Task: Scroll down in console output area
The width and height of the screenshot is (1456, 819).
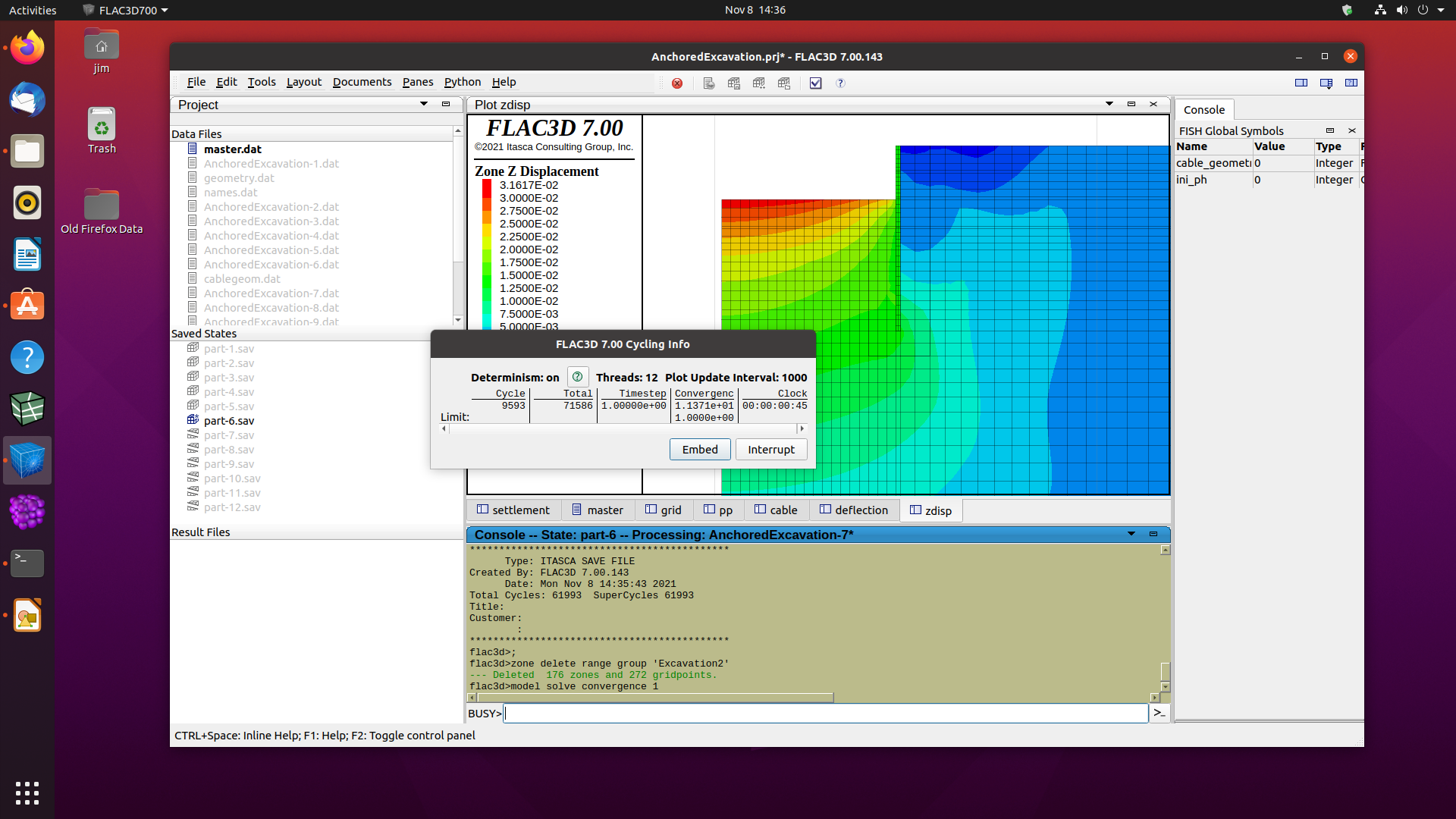Action: (1162, 686)
